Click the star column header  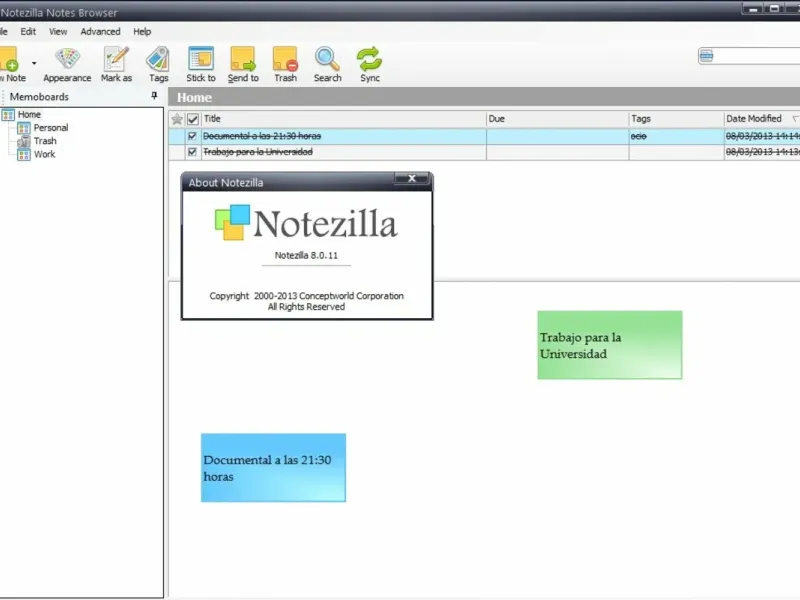tap(177, 119)
